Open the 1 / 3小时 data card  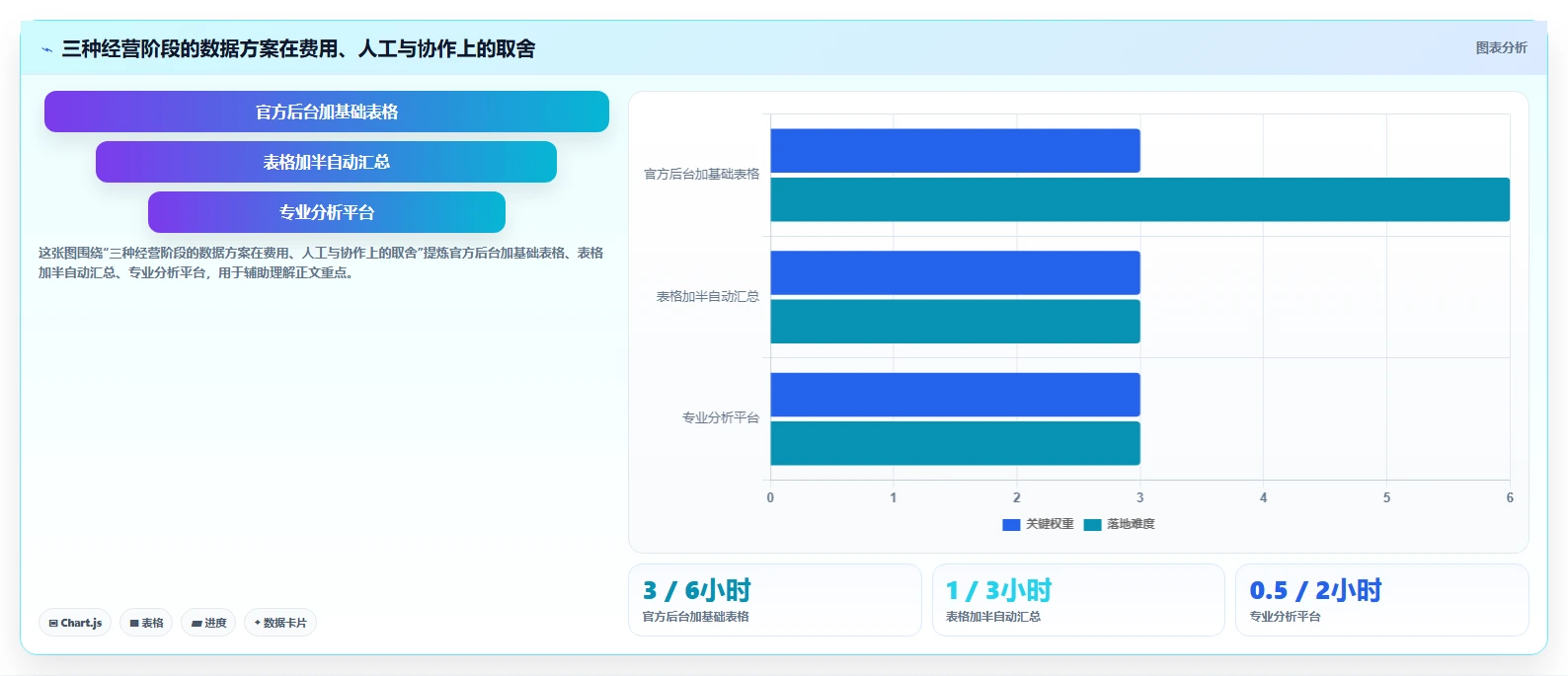(x=1078, y=600)
